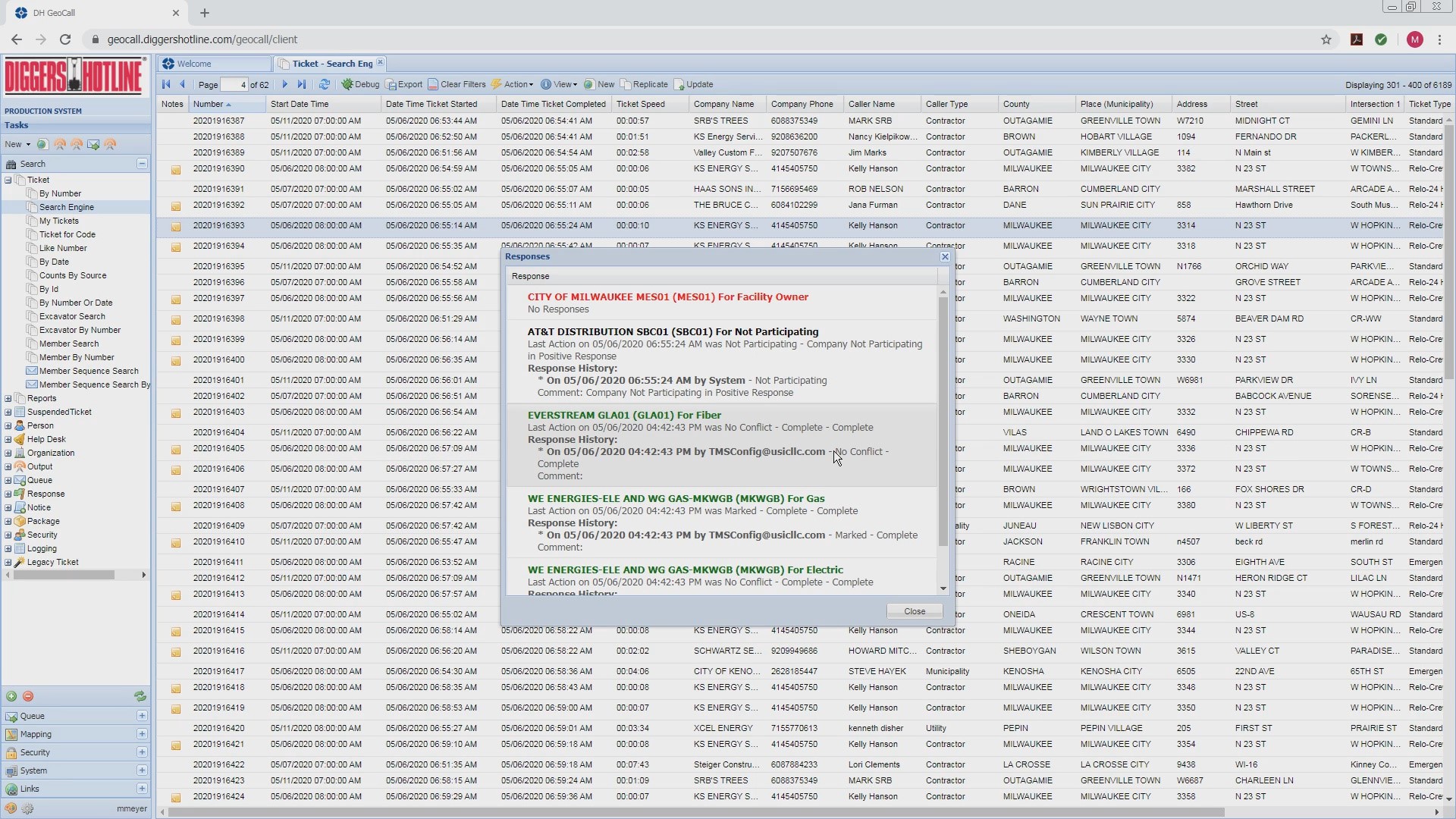Switch to the Welcome tab
The width and height of the screenshot is (1456, 819).
[195, 64]
